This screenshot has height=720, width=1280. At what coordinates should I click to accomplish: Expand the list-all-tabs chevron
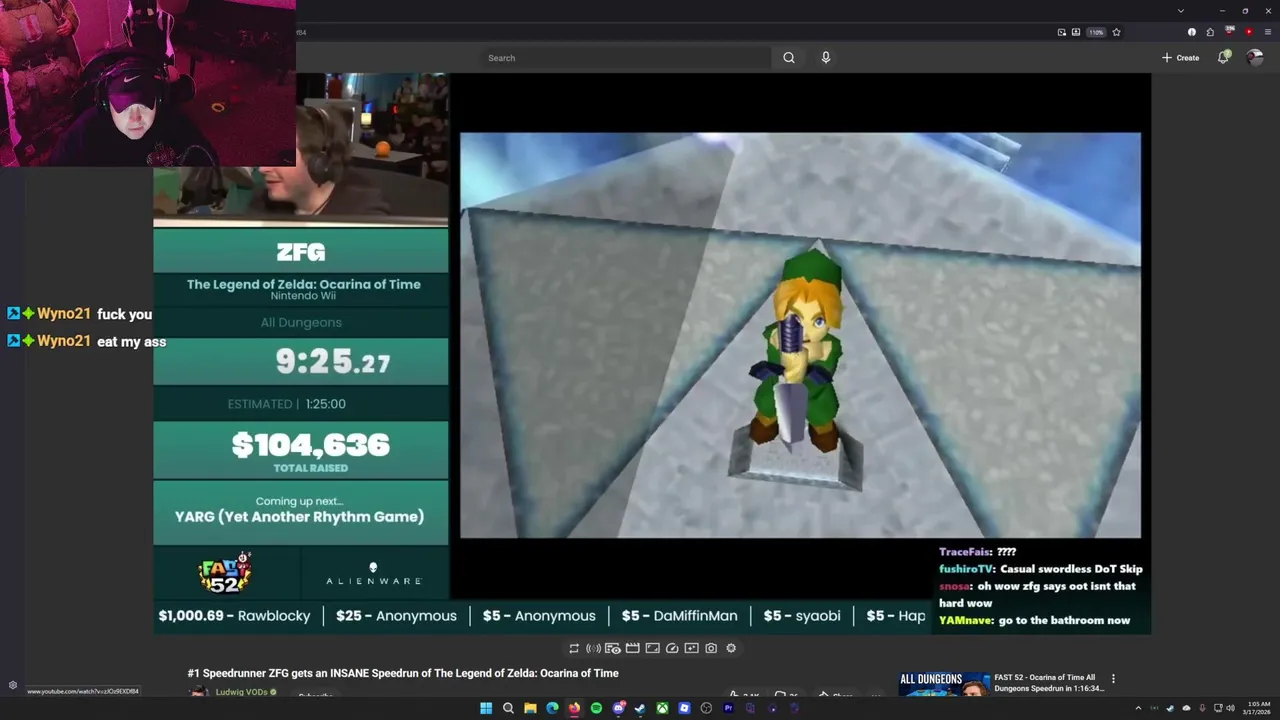pos(1181,11)
